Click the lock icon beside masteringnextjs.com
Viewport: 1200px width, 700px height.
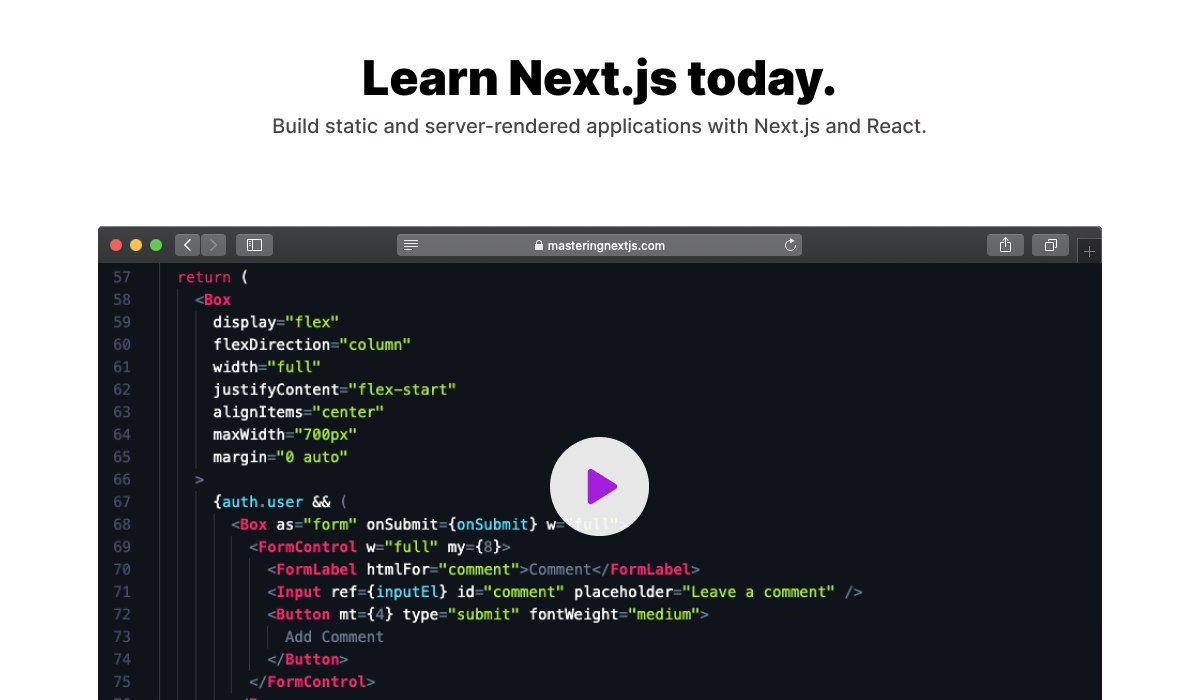[539, 245]
